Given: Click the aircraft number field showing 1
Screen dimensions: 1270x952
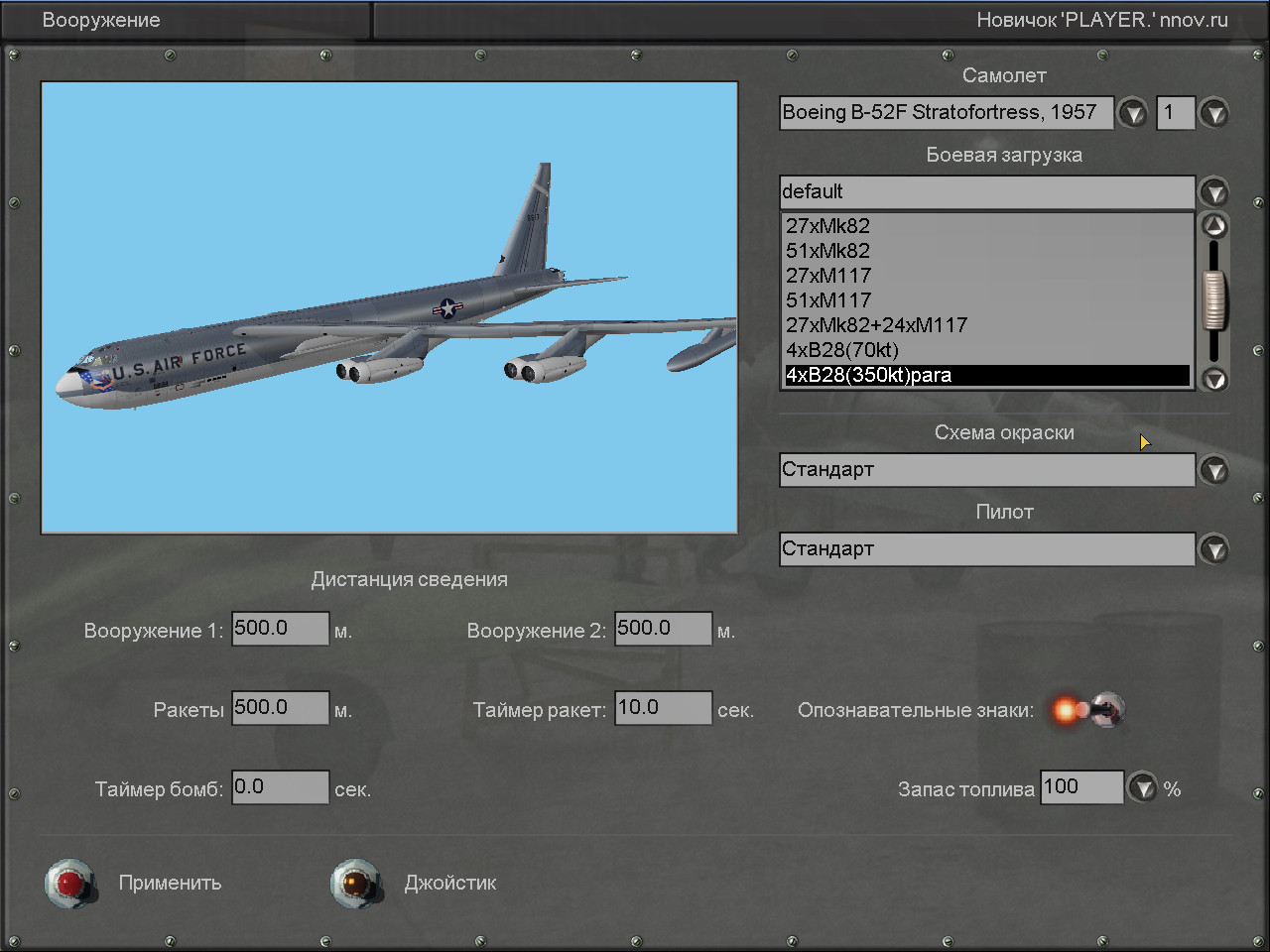Looking at the screenshot, I should pyautogui.click(x=1176, y=113).
